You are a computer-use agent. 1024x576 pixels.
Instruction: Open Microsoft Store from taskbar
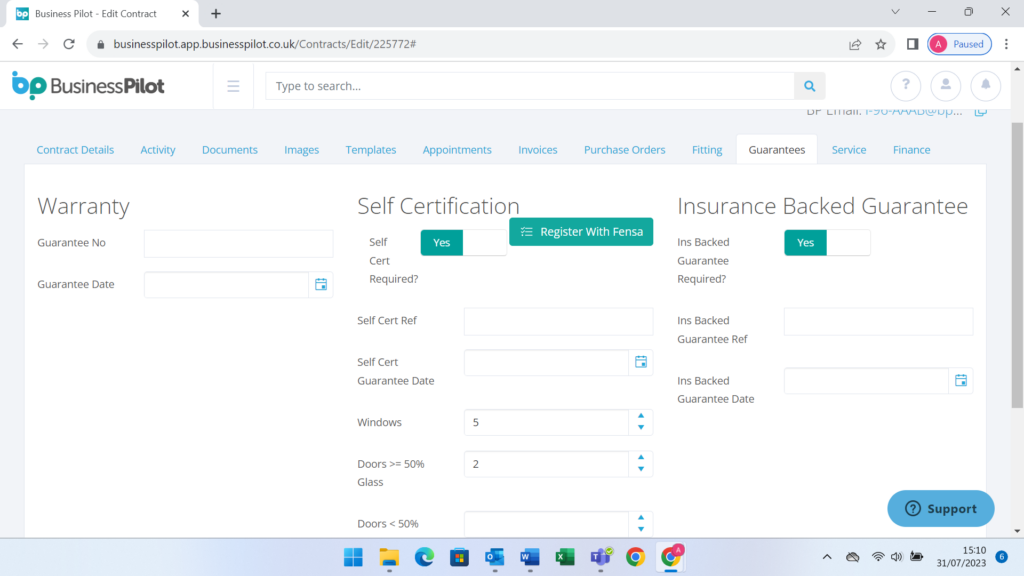pos(459,557)
